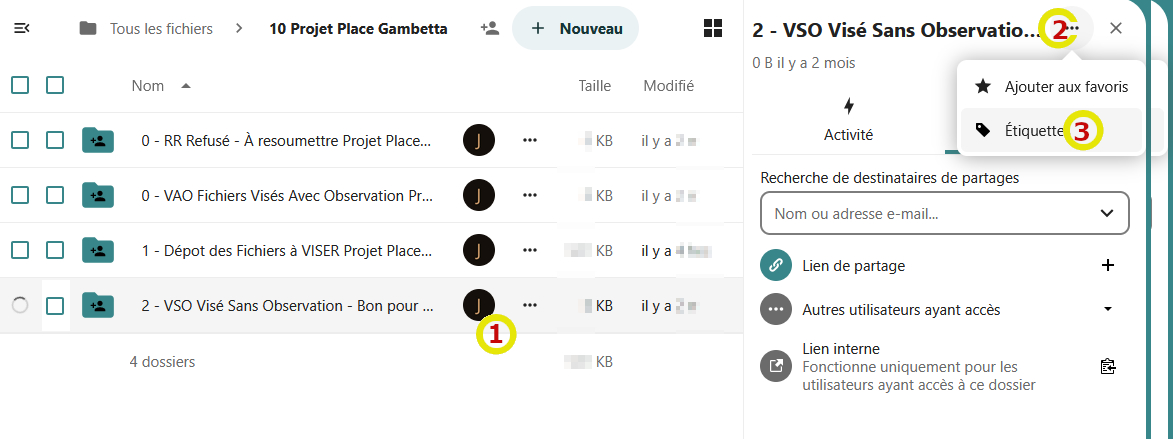Viewport: 1173px width, 439px height.
Task: Click the copy internal link clipboard icon
Action: click(1107, 366)
